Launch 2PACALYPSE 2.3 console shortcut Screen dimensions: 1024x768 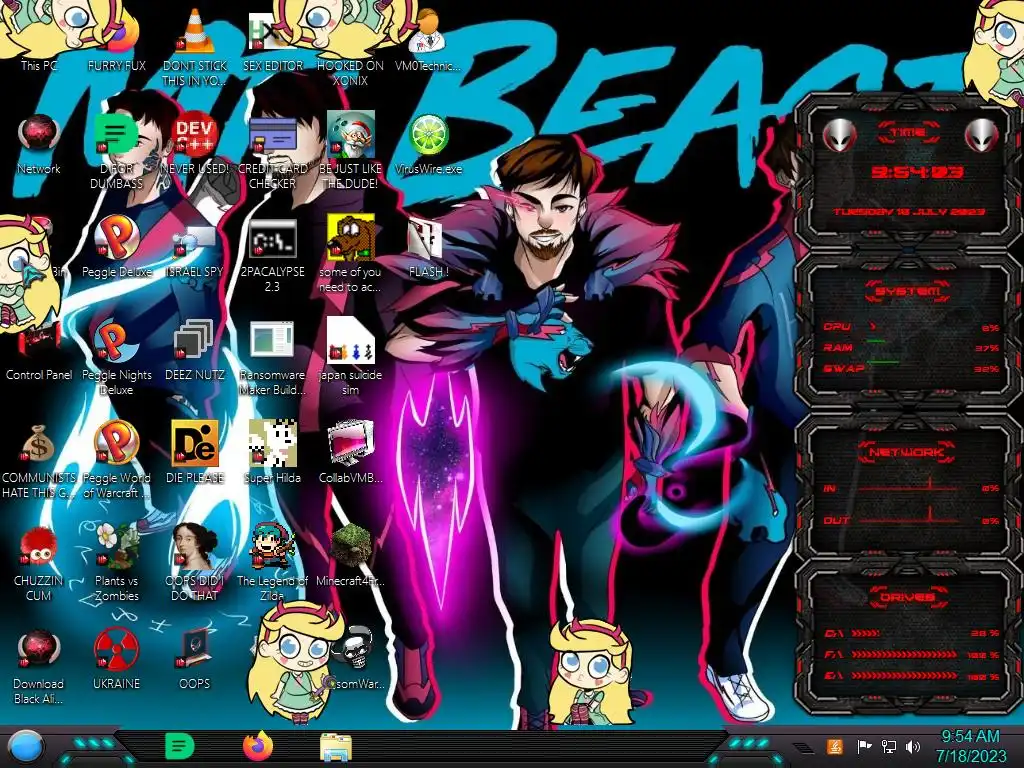pos(272,255)
